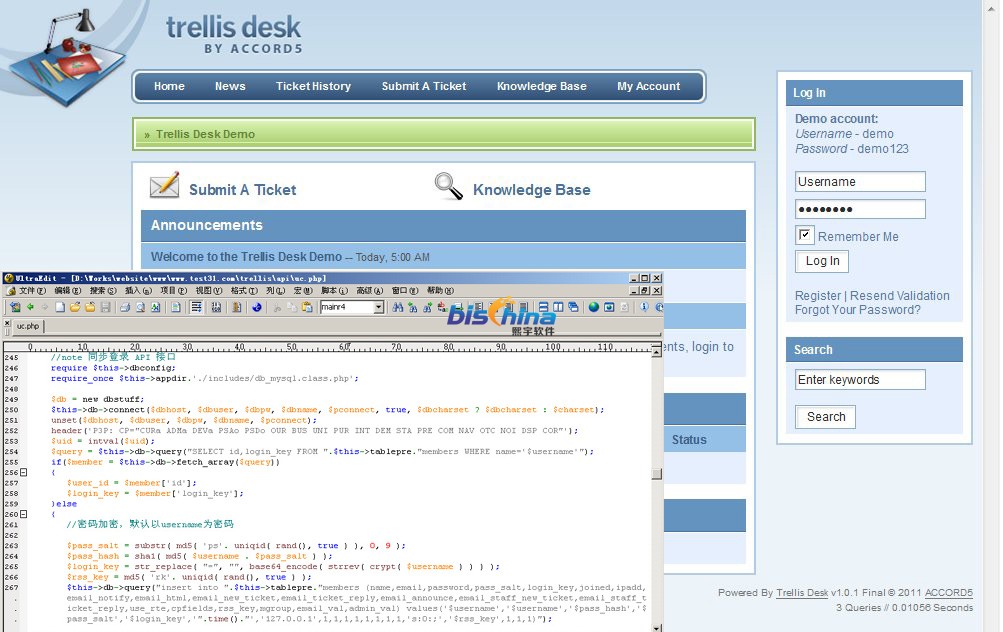This screenshot has height=632, width=1003.
Task: Collapse the code fold at line 260
Action: coord(24,514)
